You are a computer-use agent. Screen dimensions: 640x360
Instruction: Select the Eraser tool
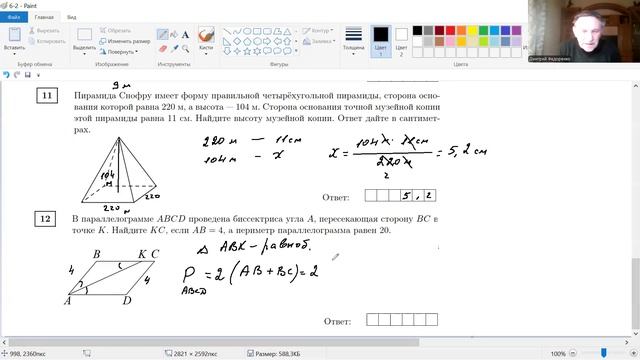point(163,49)
